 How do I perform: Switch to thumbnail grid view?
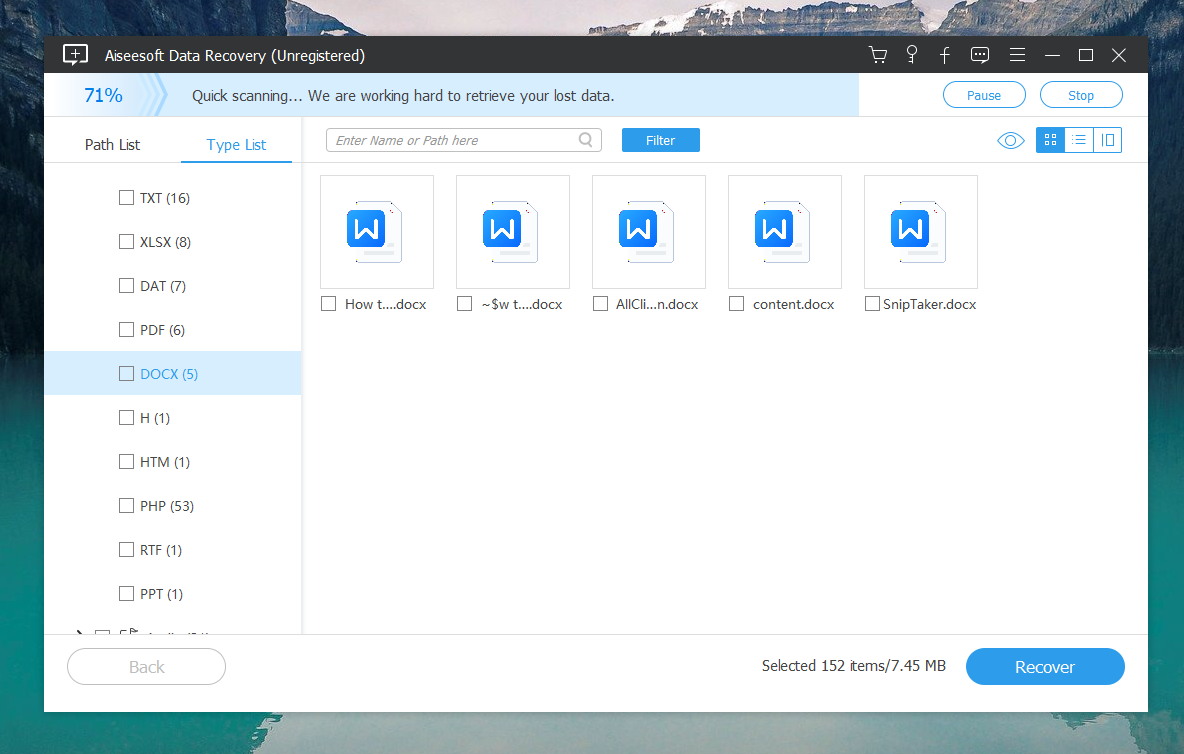pyautogui.click(x=1050, y=141)
